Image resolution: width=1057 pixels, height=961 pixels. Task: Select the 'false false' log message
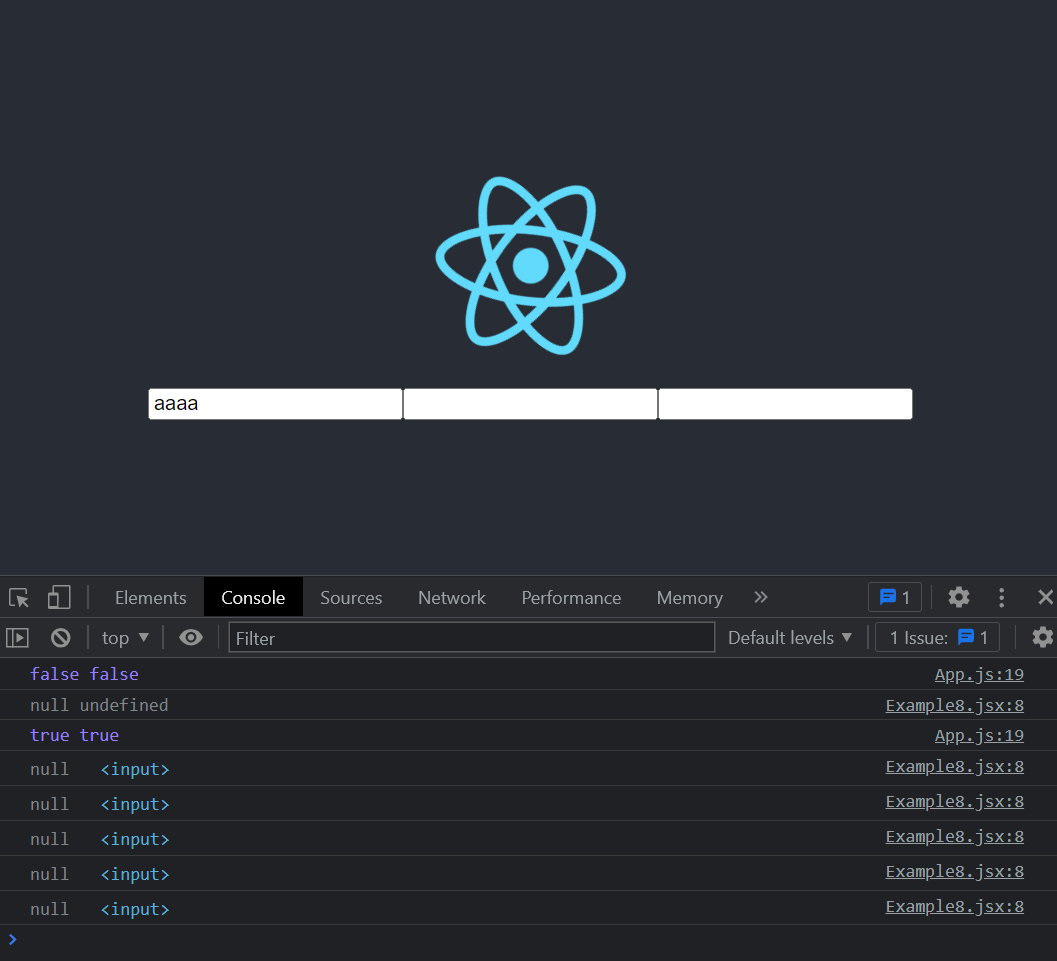click(x=84, y=675)
